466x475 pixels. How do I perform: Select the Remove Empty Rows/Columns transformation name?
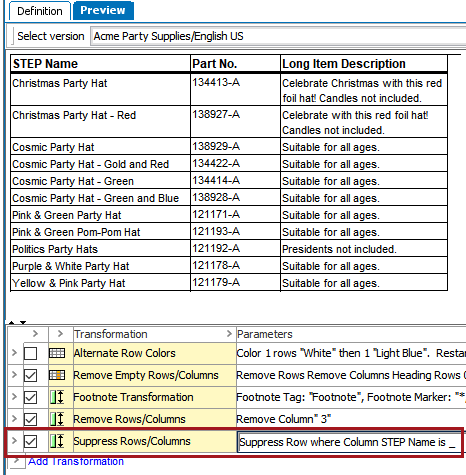coord(155,375)
